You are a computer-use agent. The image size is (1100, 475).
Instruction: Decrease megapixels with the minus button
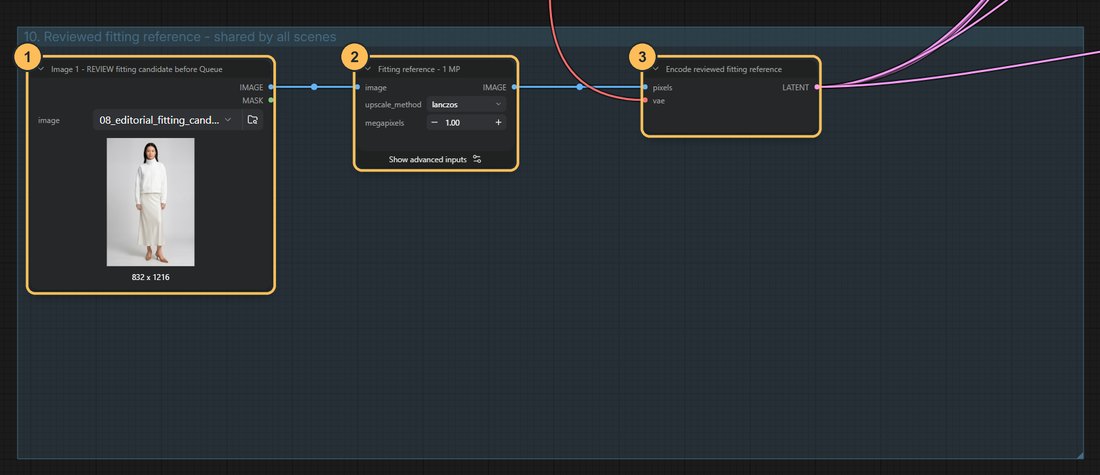coord(434,122)
